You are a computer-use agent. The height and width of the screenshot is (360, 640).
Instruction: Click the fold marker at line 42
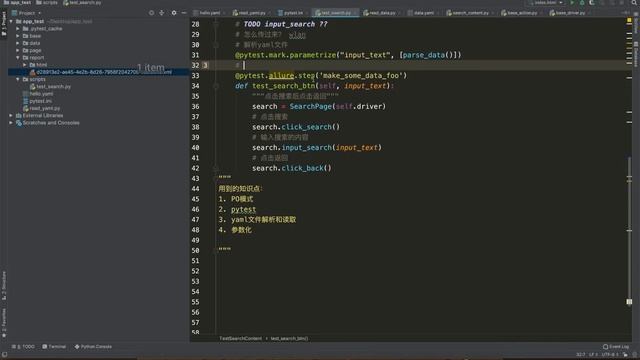216,168
